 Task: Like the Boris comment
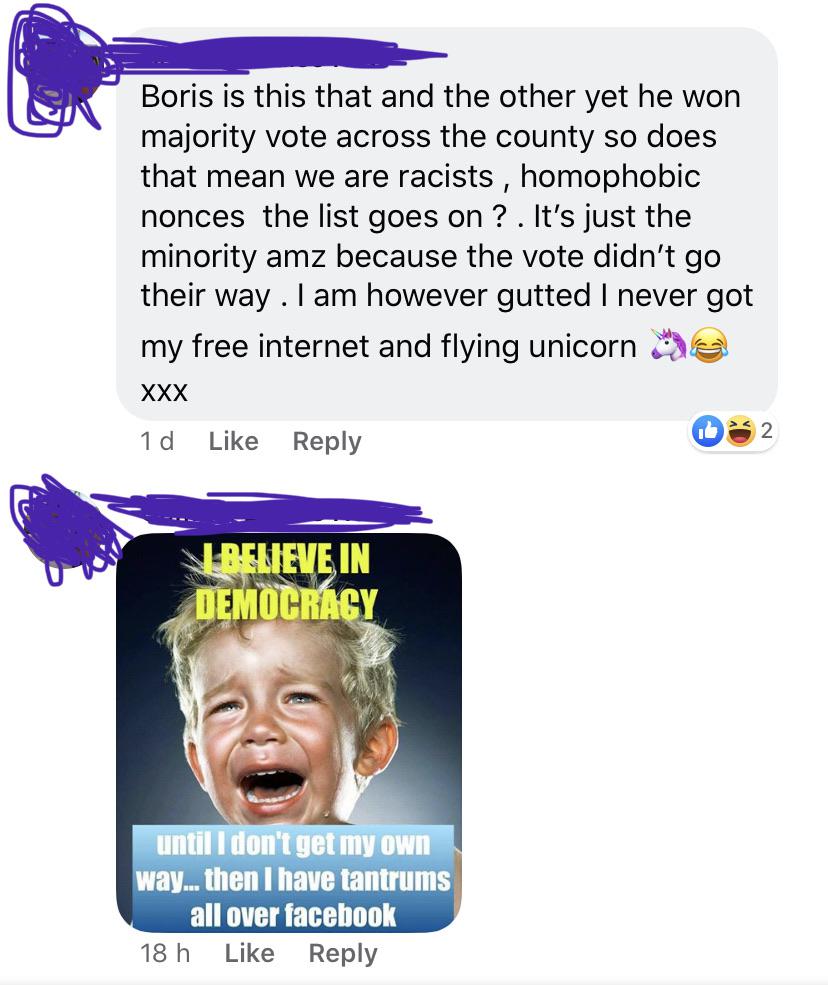click(233, 441)
